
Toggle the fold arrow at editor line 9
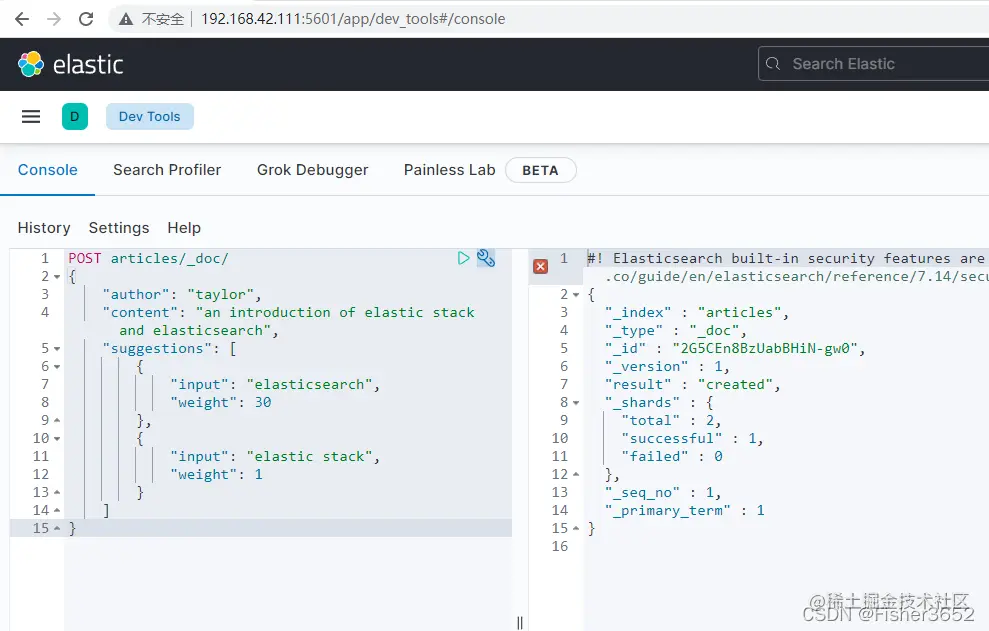coord(57,420)
